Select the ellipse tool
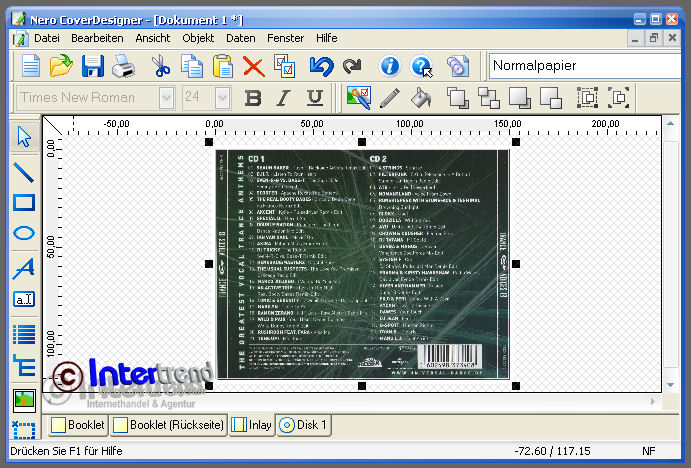The height and width of the screenshot is (468, 691). [x=24, y=233]
